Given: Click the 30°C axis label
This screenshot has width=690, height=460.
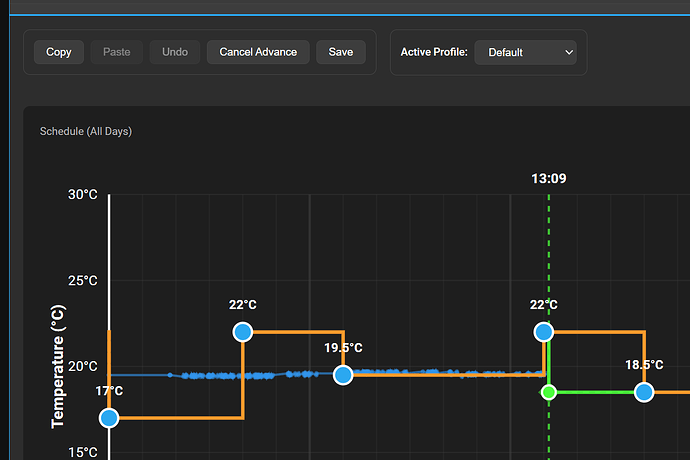Looking at the screenshot, I should coord(83,194).
